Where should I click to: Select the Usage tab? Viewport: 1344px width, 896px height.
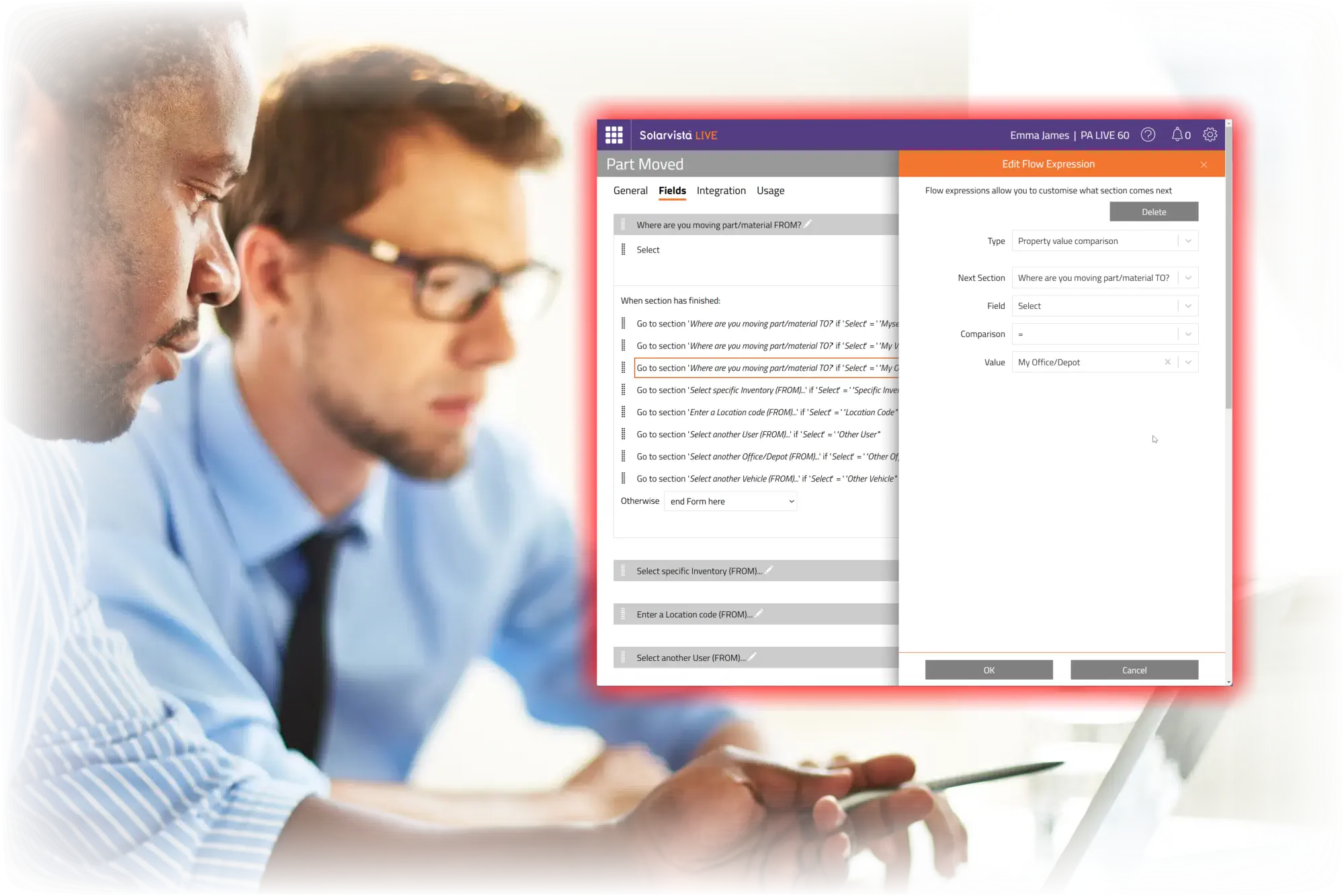tap(769, 189)
